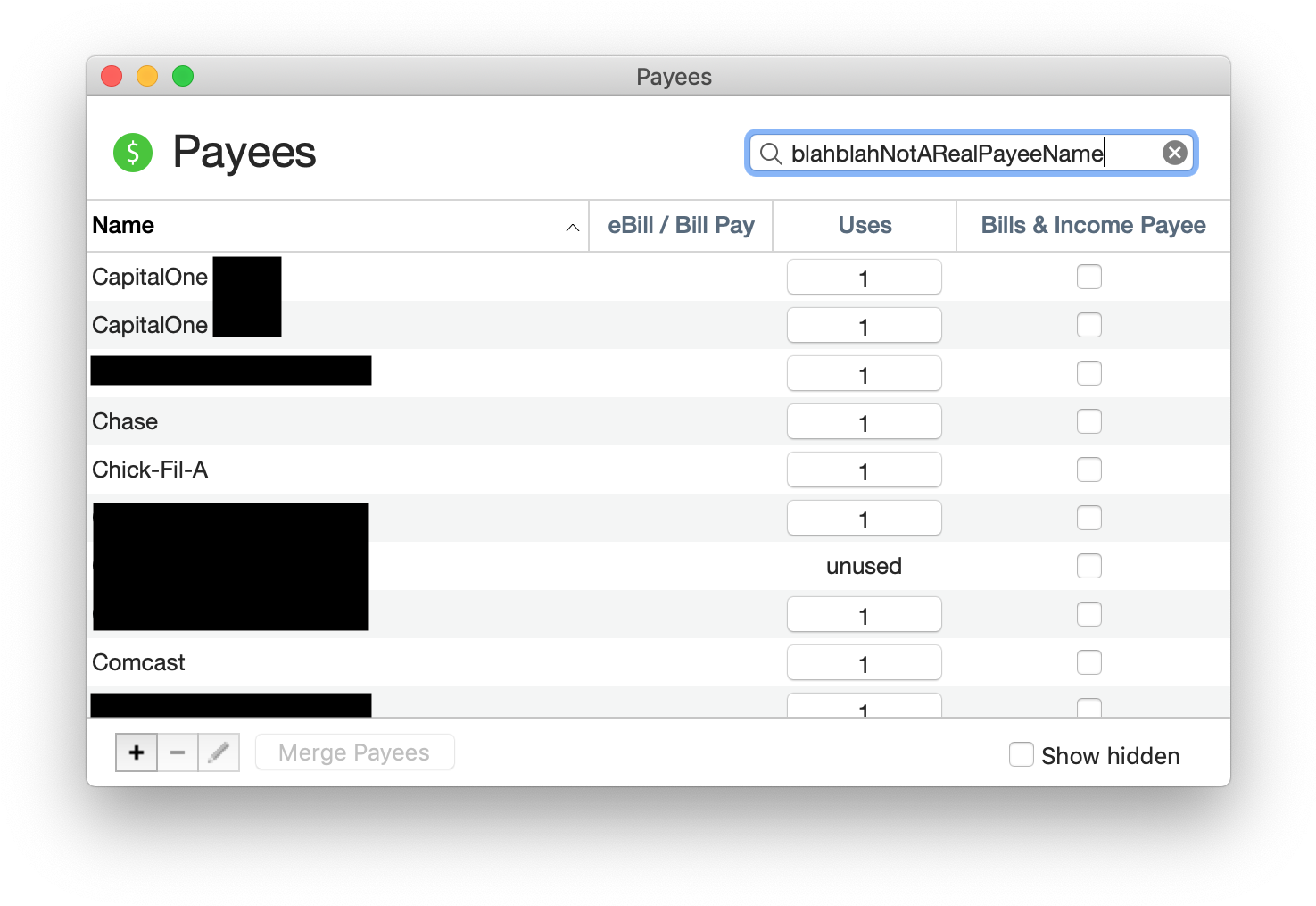Click the green dollar sign Payees icon
The height and width of the screenshot is (906, 1316).
pyautogui.click(x=133, y=153)
